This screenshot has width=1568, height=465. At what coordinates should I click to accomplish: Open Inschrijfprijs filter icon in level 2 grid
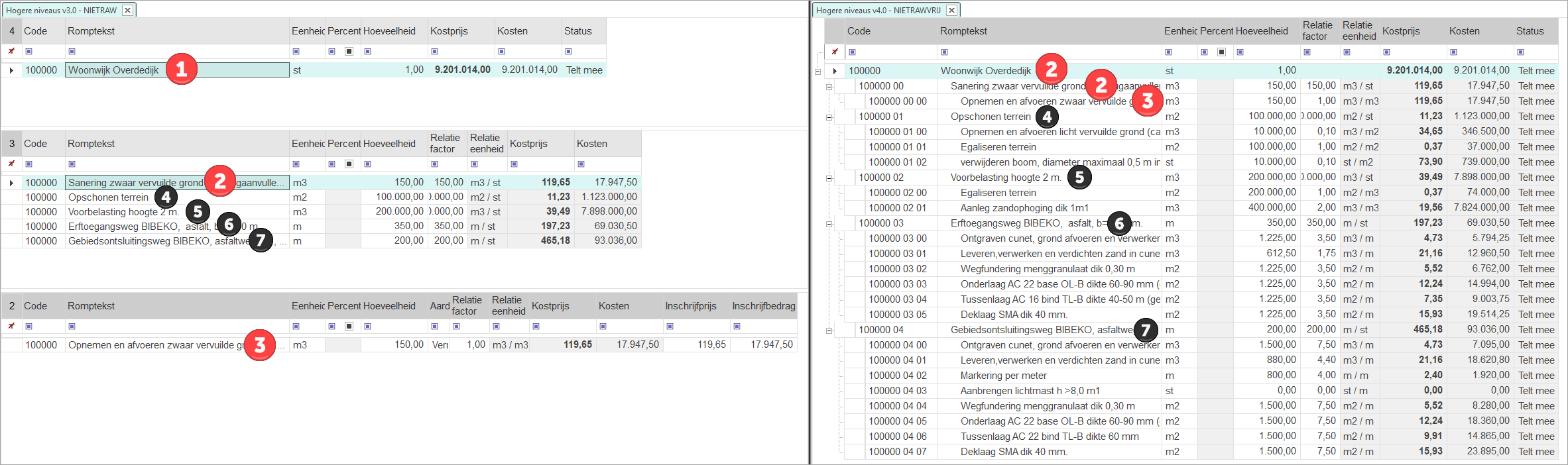[x=670, y=327]
